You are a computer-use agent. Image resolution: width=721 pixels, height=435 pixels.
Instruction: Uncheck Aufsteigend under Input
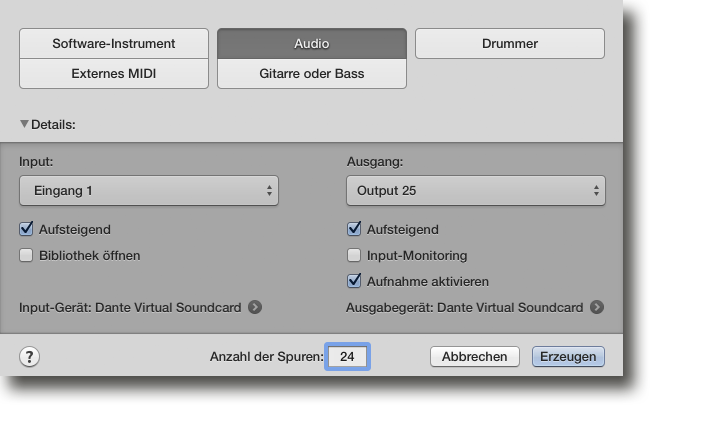point(26,229)
